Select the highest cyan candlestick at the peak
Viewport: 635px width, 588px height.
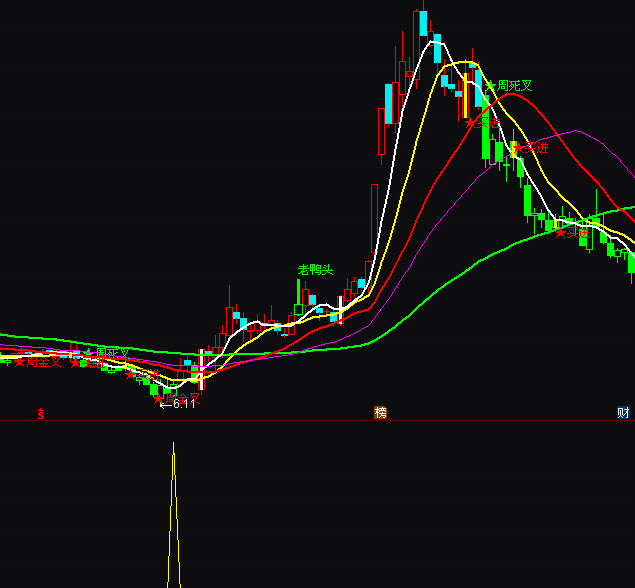(423, 24)
